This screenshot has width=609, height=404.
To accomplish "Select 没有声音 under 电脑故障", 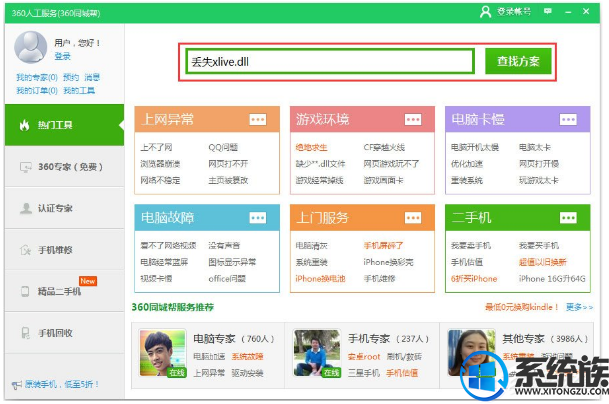I will pyautogui.click(x=224, y=246).
